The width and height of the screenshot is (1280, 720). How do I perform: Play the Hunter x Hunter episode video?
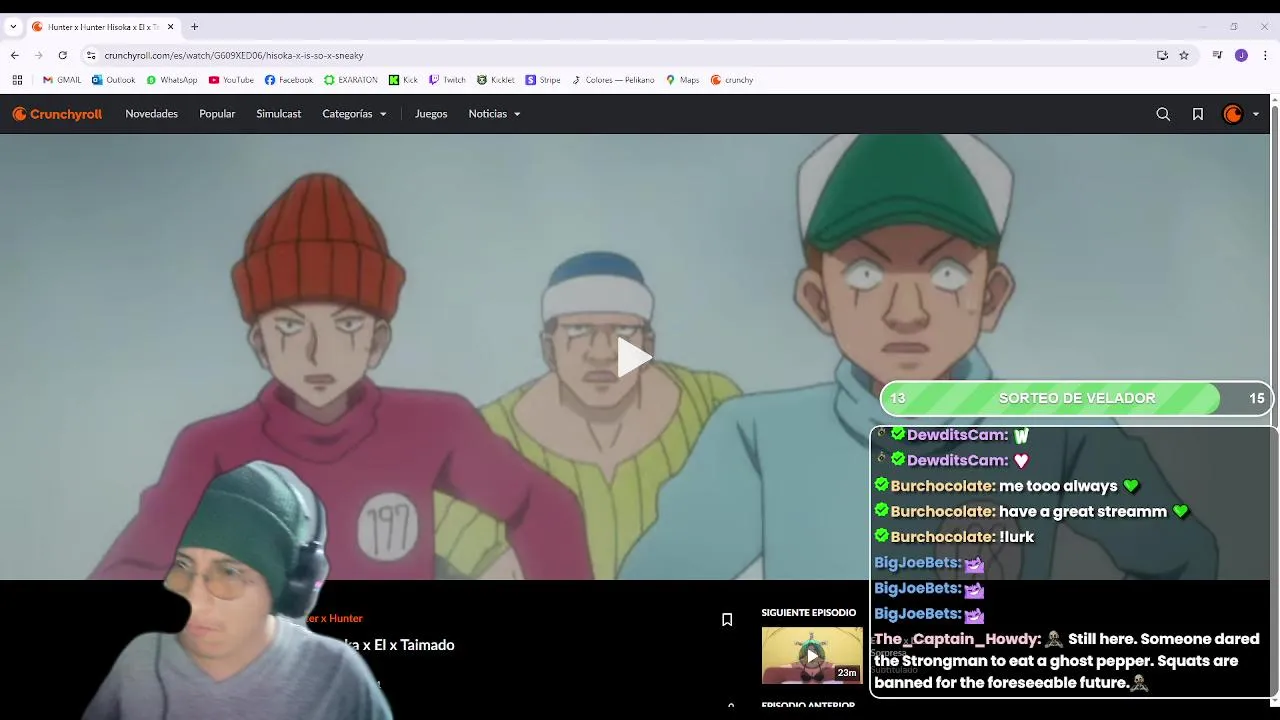634,357
